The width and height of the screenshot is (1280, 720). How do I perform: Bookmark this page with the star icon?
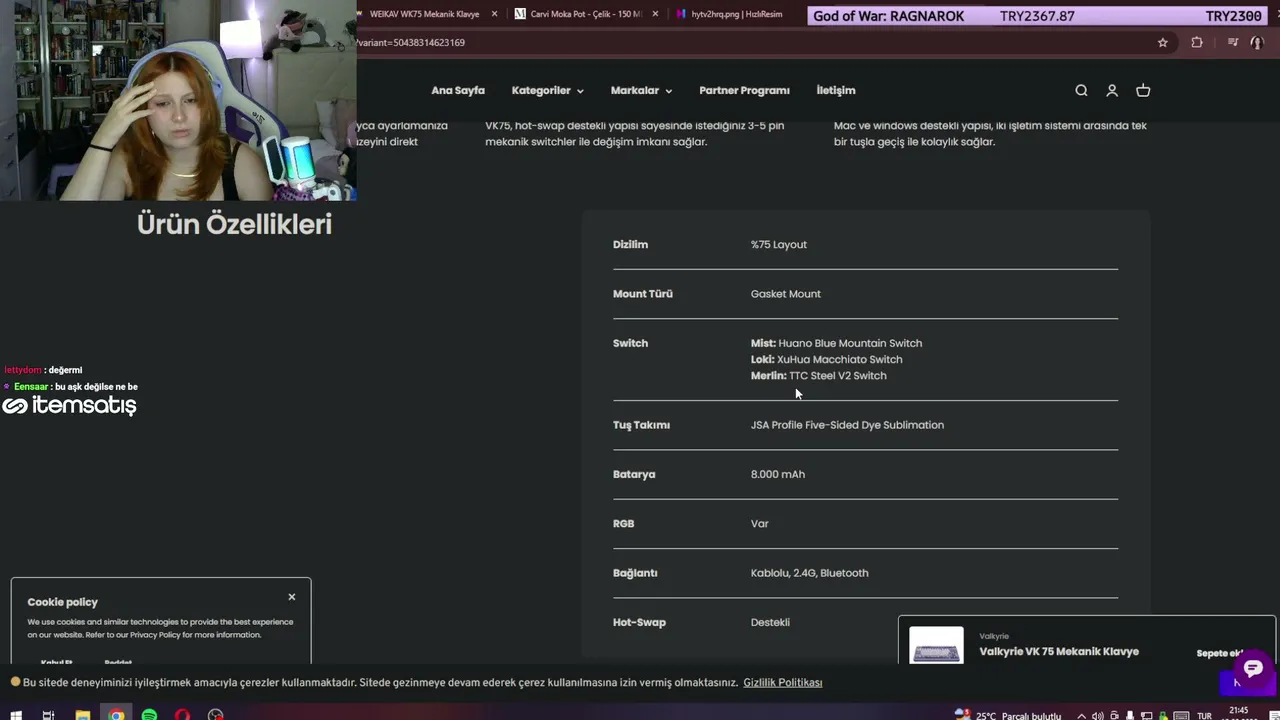click(1163, 43)
